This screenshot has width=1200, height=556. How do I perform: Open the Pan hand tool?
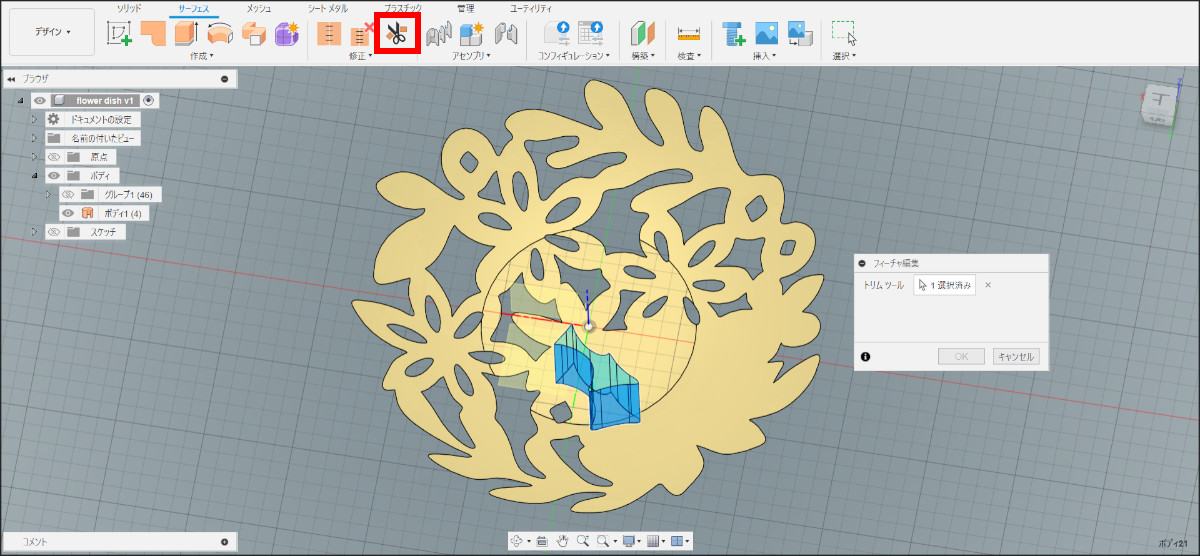pyautogui.click(x=562, y=541)
